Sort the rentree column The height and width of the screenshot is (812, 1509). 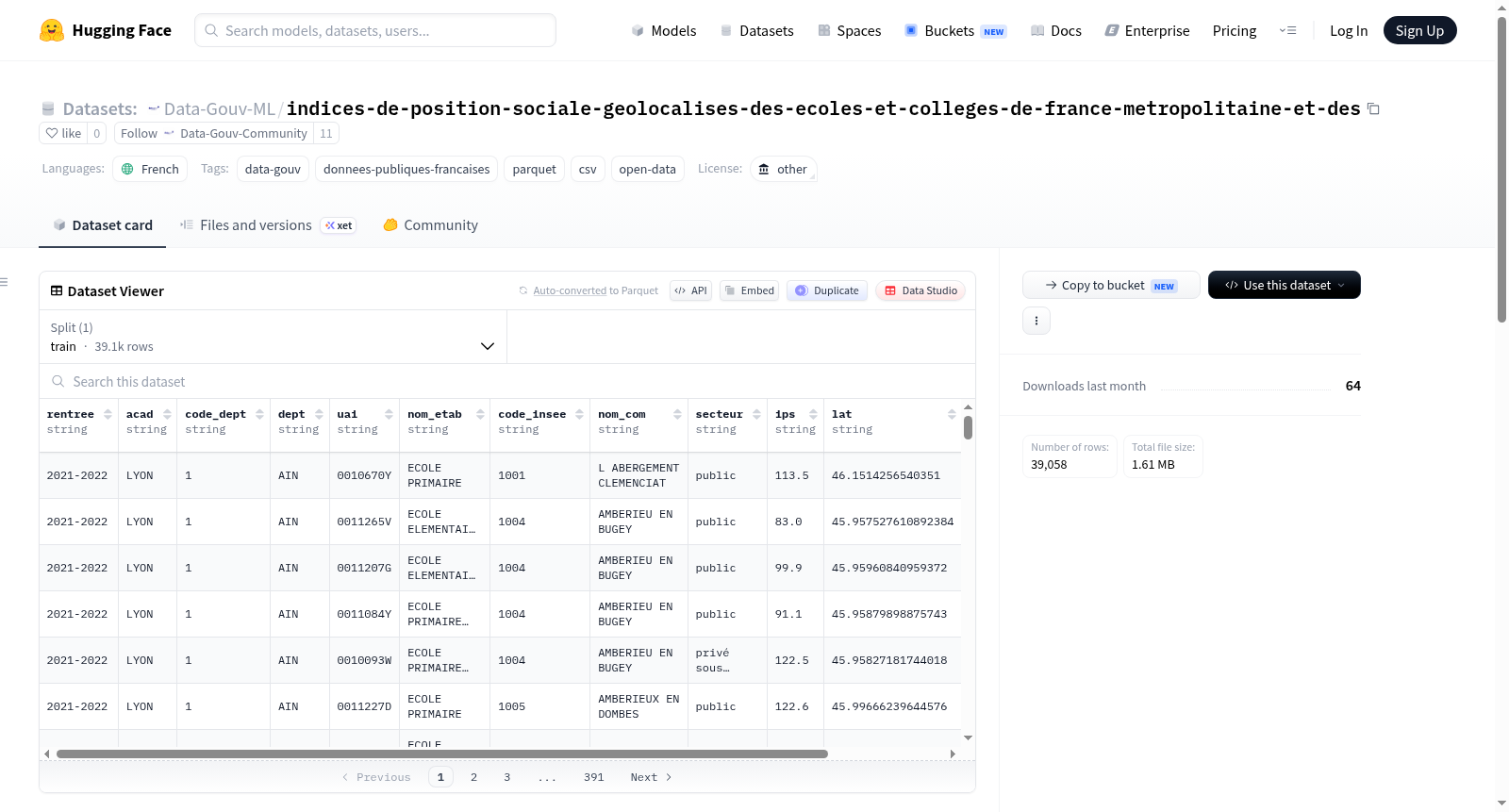coord(108,414)
